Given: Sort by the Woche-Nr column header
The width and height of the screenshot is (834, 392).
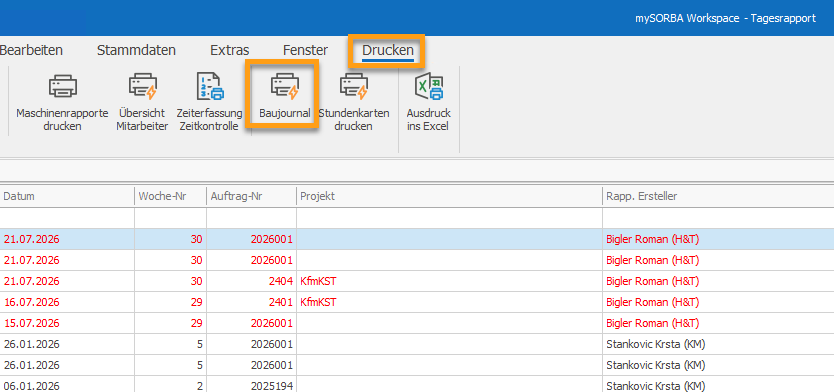Looking at the screenshot, I should point(170,196).
